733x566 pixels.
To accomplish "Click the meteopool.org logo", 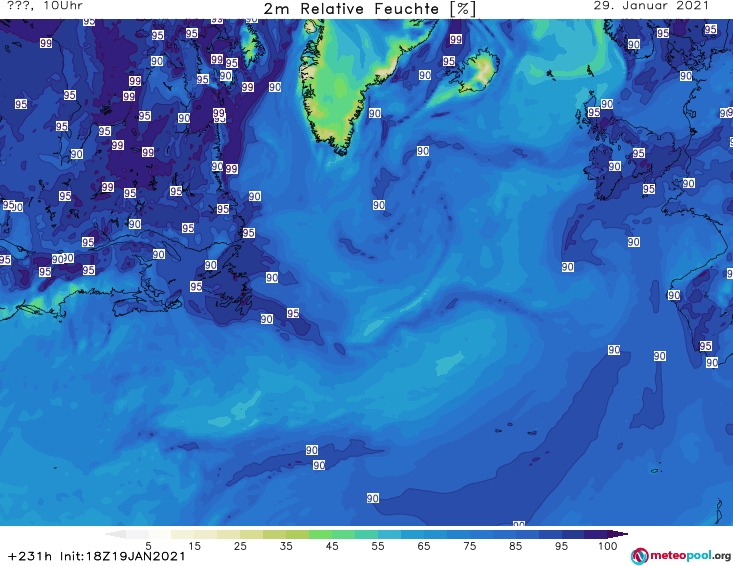I will pos(681,556).
